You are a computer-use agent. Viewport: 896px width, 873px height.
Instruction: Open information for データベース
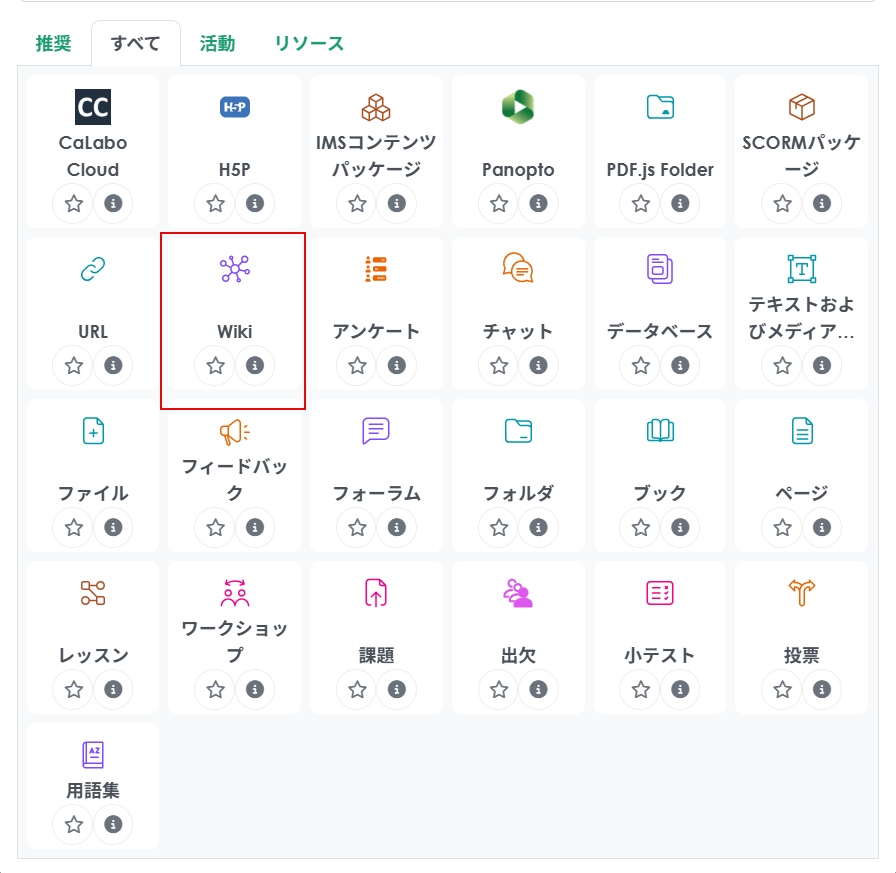[x=680, y=366]
